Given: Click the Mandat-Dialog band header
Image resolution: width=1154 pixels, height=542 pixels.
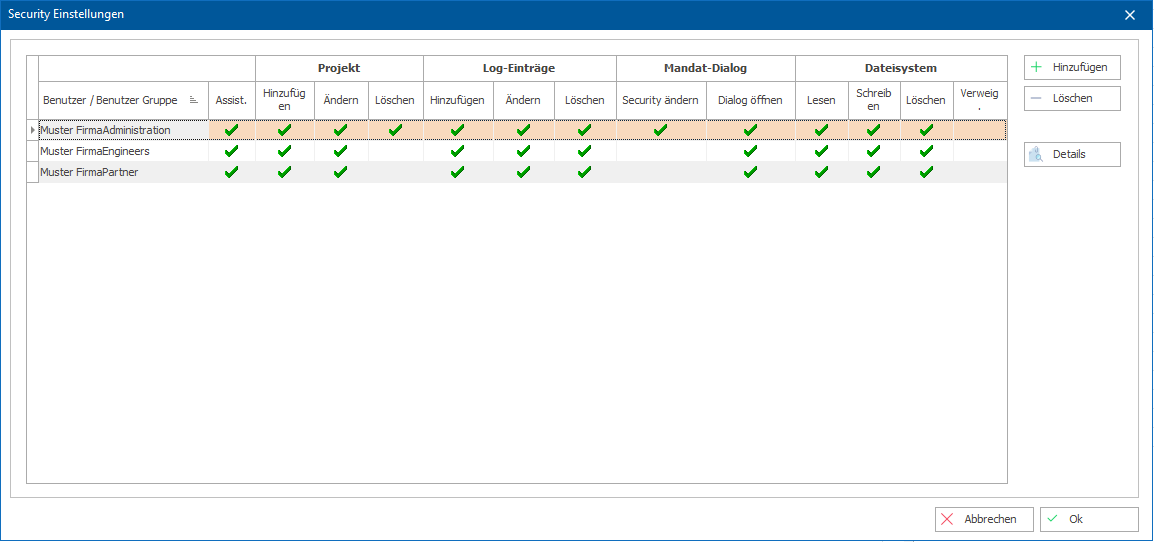Looking at the screenshot, I should (x=706, y=68).
